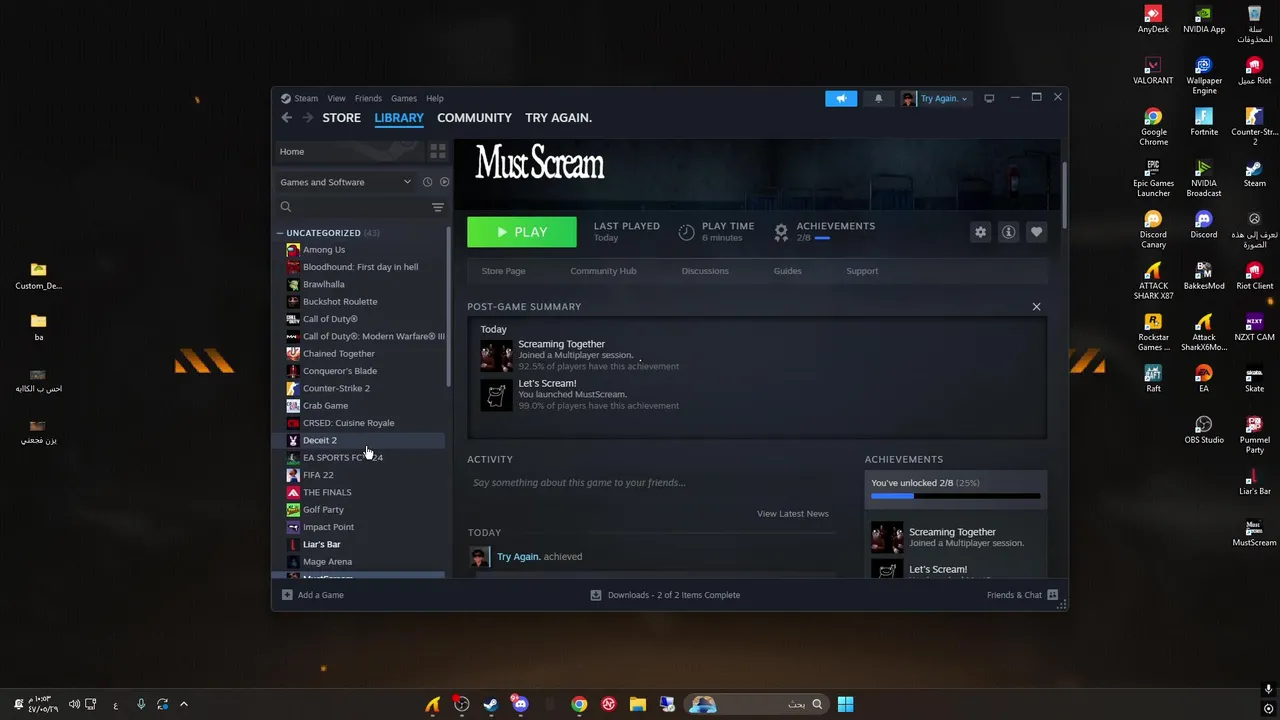Open the Games and Software filter dropdown
This screenshot has height=720, width=1280.
pos(345,182)
